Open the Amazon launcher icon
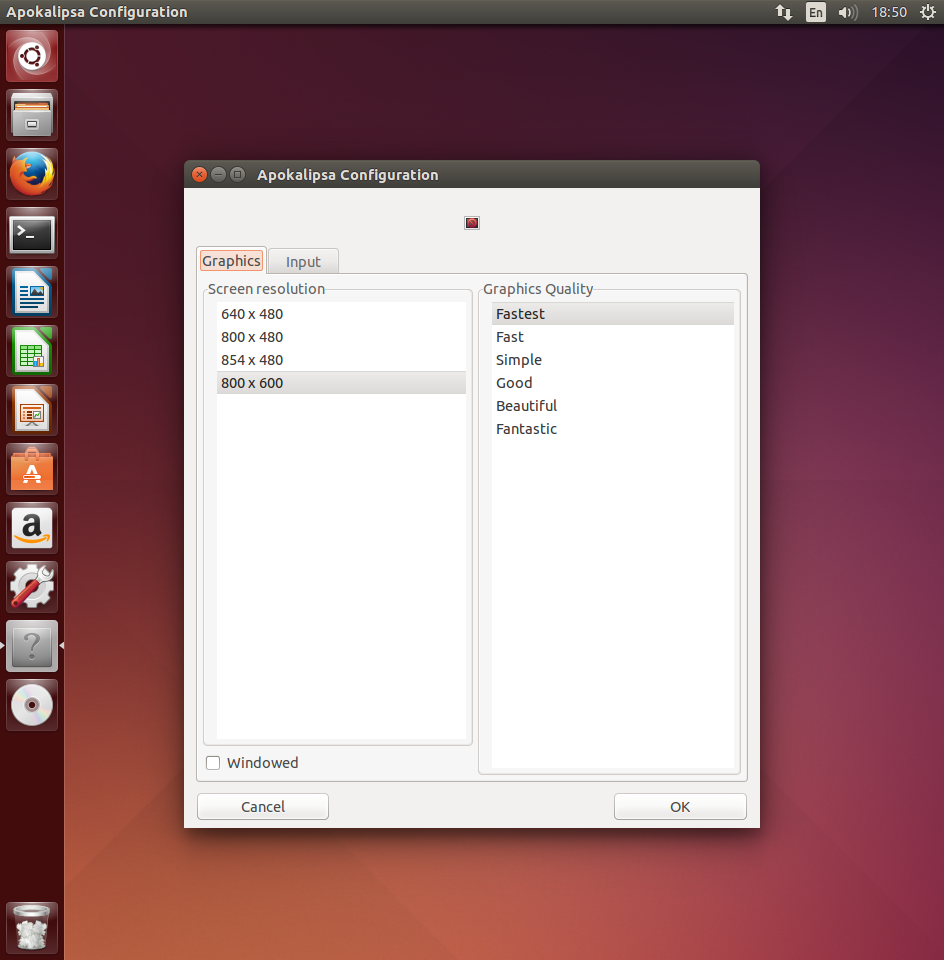 click(x=32, y=528)
